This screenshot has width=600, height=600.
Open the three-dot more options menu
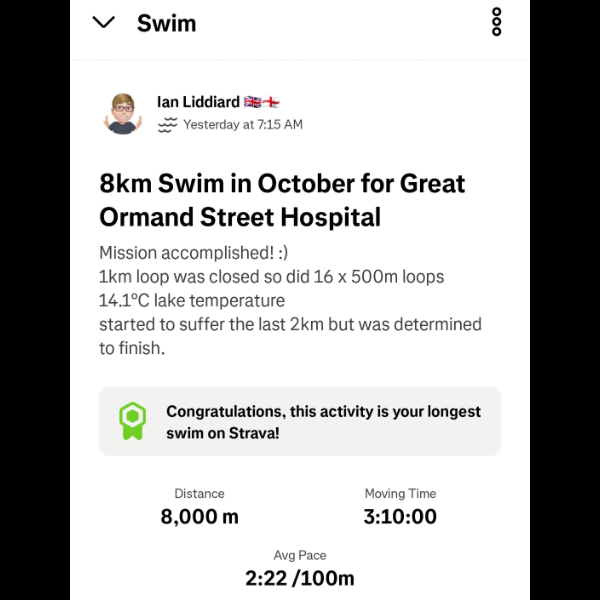[x=497, y=22]
